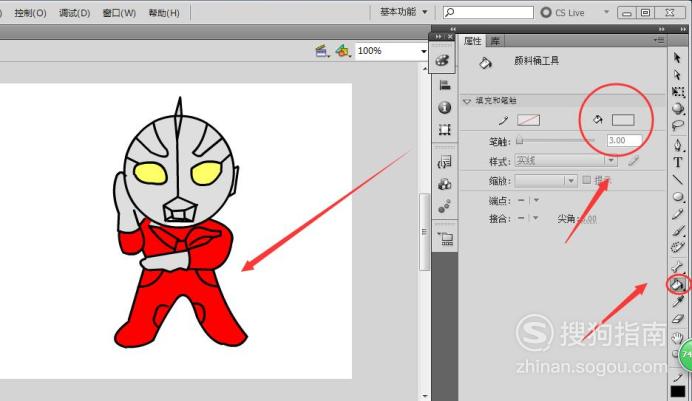Click the Edit Scene clapperboard icon
This screenshot has height=401, width=692.
[x=322, y=51]
